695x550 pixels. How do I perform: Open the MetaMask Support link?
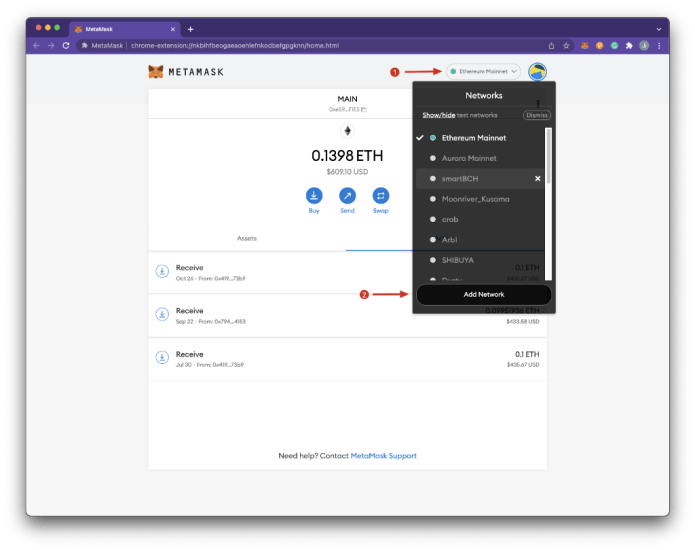pyautogui.click(x=383, y=456)
